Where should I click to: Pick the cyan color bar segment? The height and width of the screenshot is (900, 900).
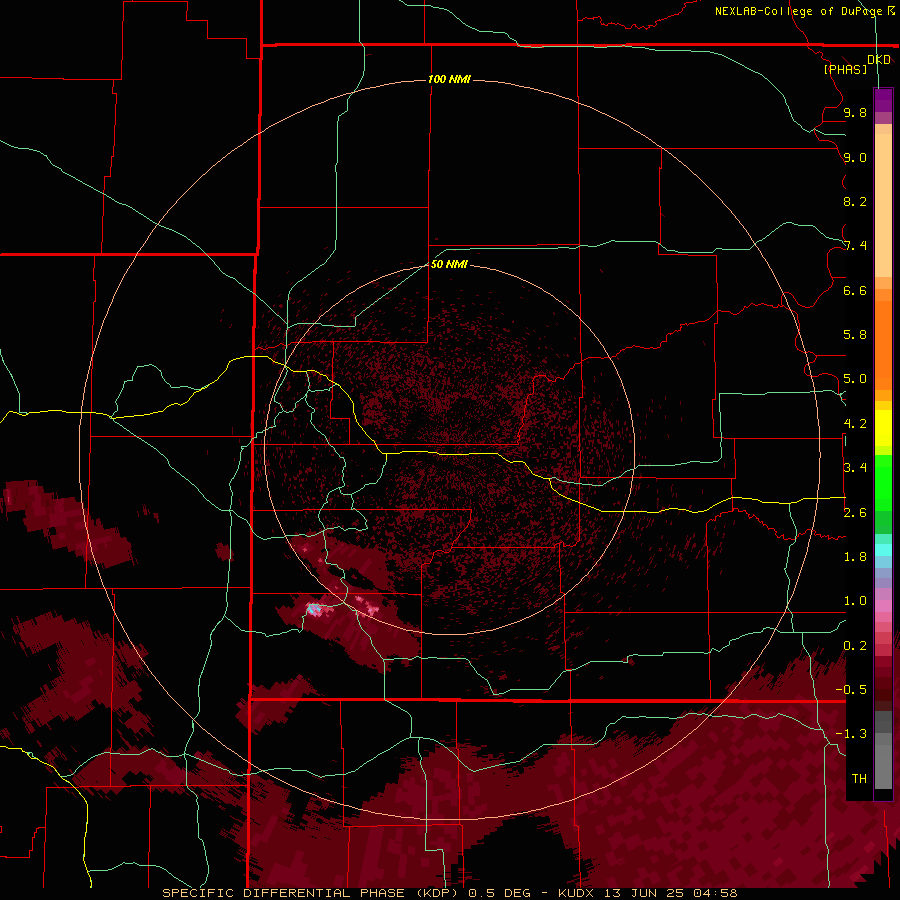883,550
